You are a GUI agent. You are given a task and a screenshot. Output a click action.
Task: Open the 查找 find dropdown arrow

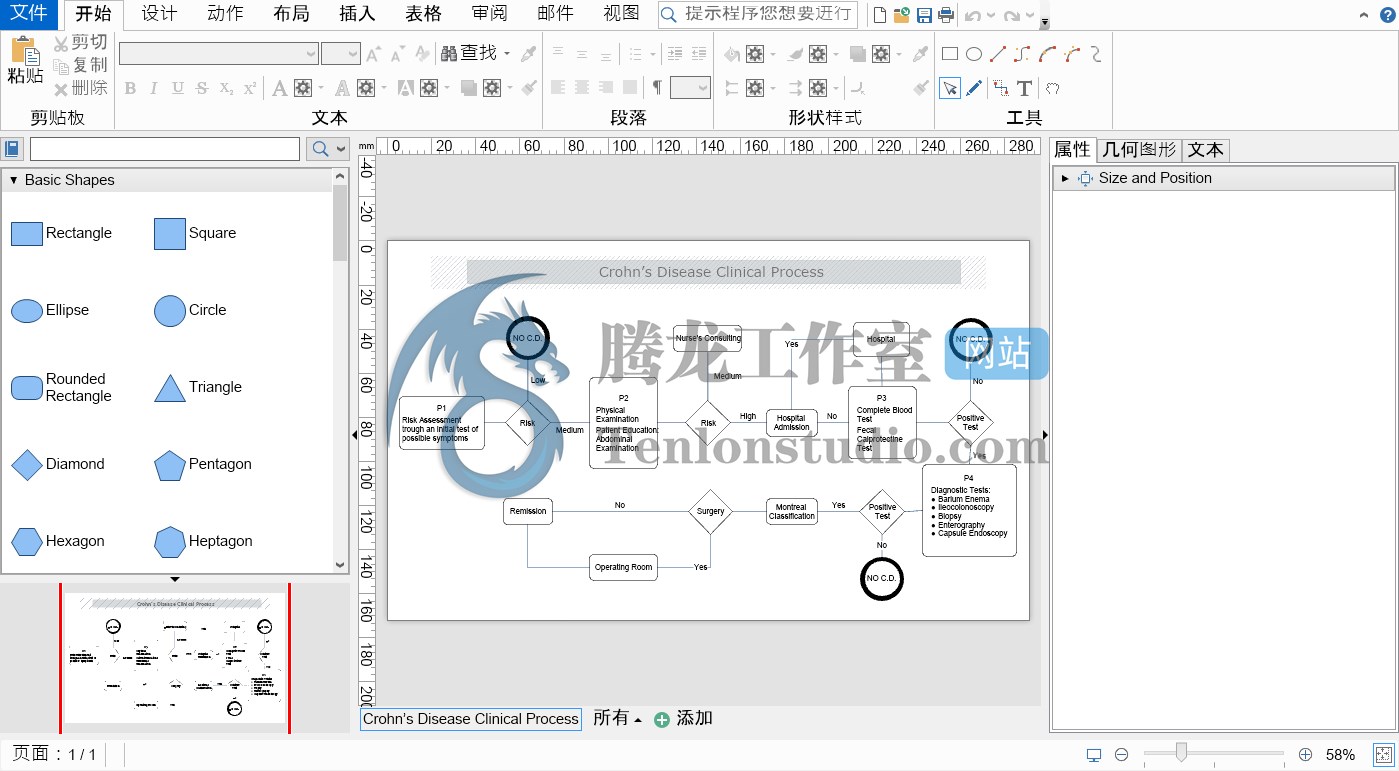tap(507, 54)
